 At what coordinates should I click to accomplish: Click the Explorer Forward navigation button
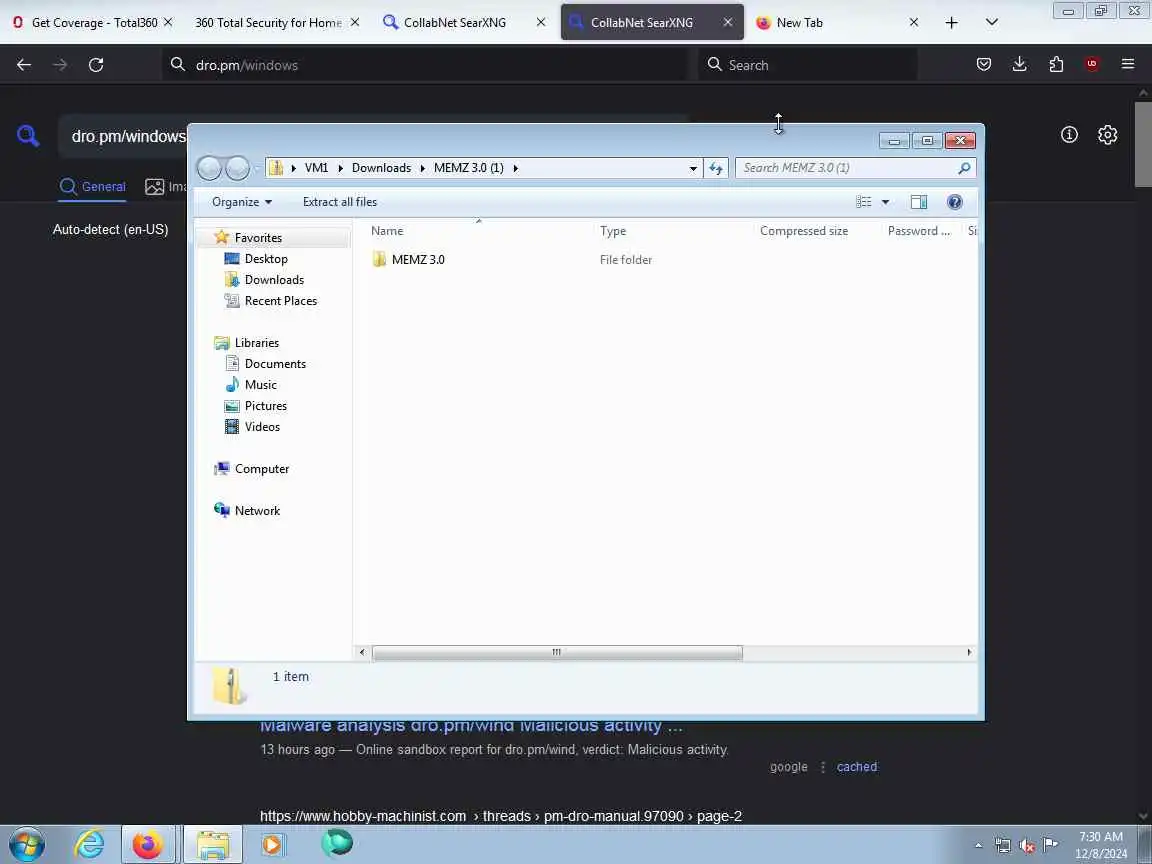(237, 168)
